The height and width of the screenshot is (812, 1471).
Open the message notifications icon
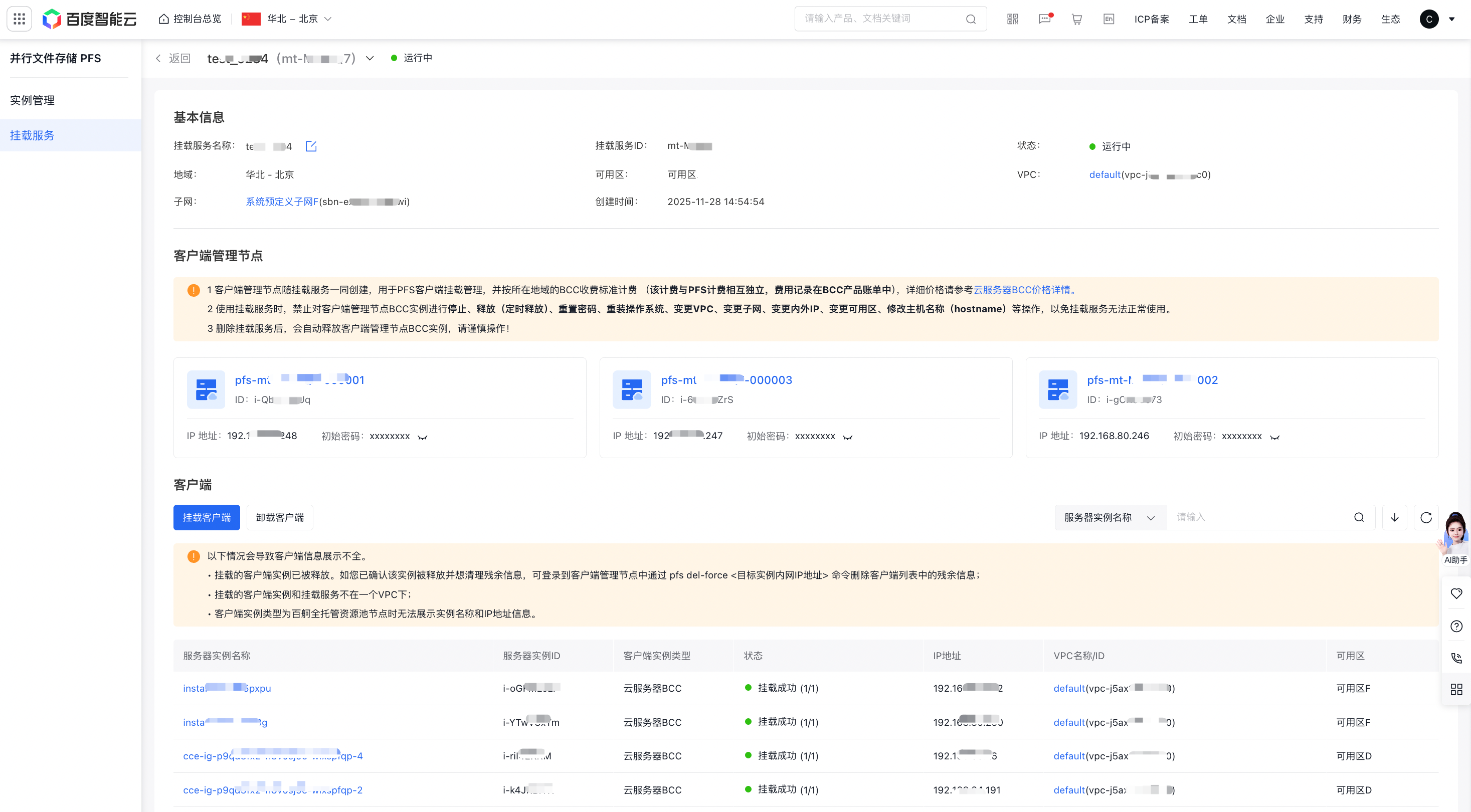tap(1044, 19)
